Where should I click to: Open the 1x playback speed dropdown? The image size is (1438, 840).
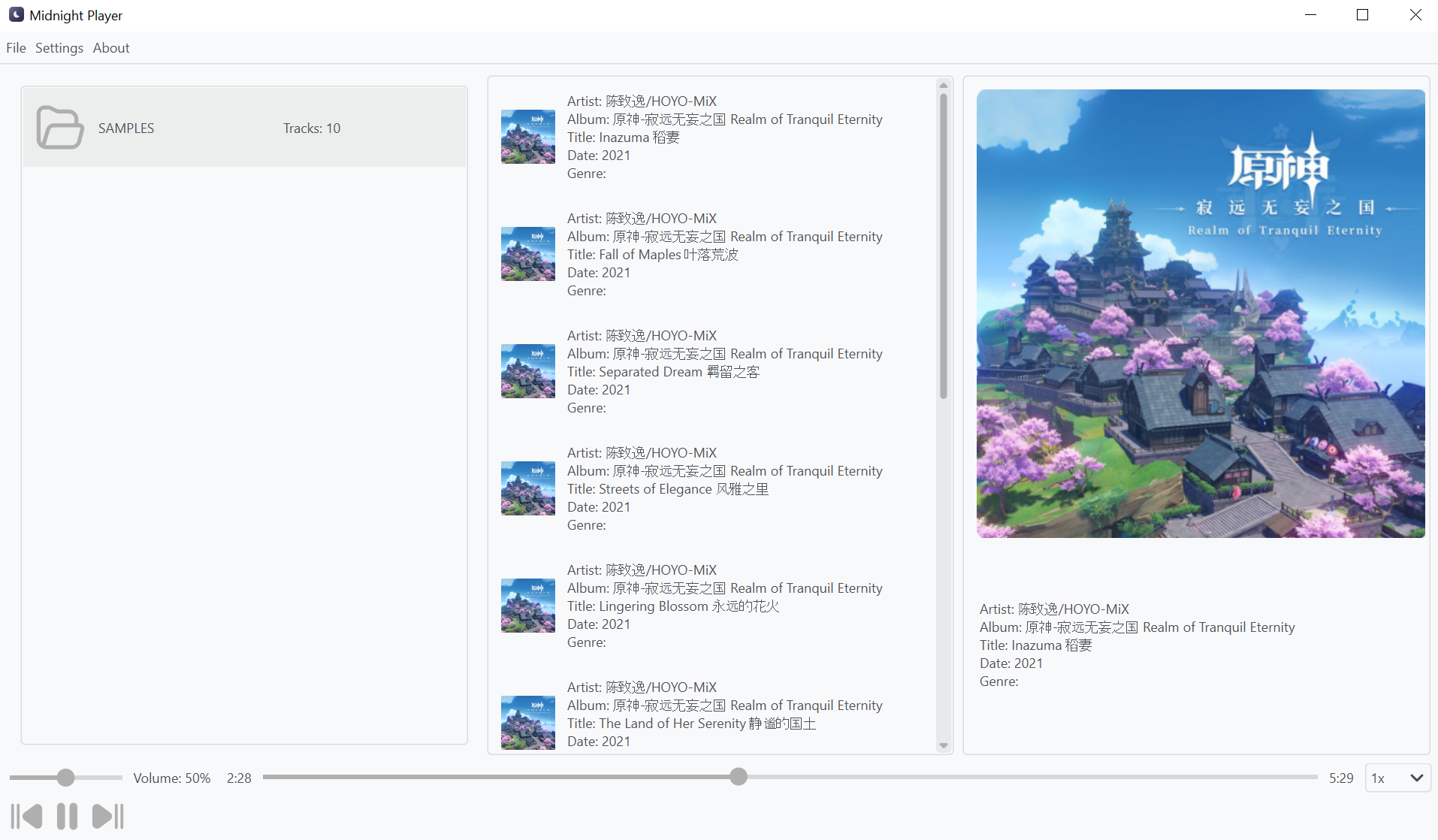(1397, 778)
